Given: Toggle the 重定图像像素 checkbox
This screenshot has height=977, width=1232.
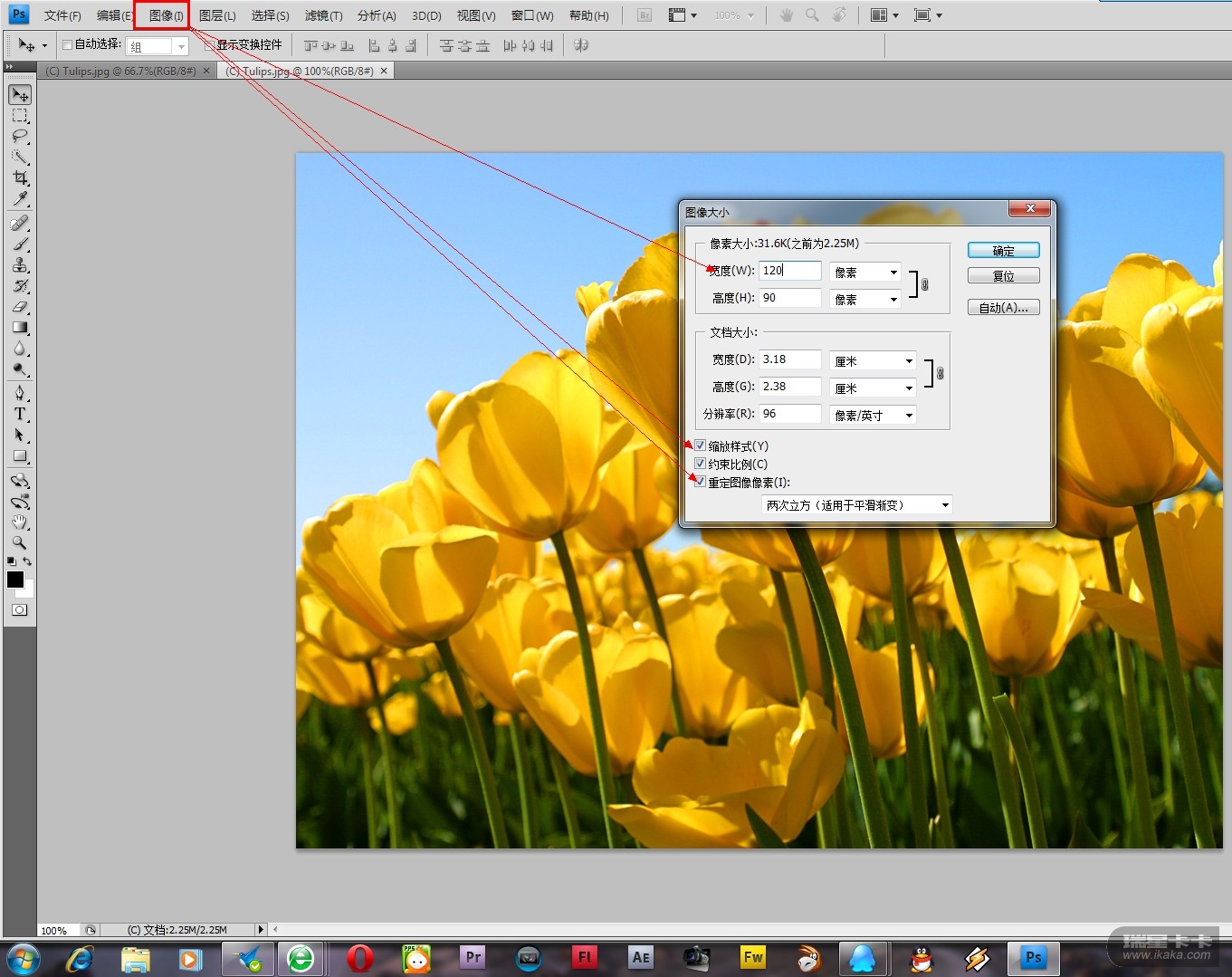Looking at the screenshot, I should click(x=700, y=482).
